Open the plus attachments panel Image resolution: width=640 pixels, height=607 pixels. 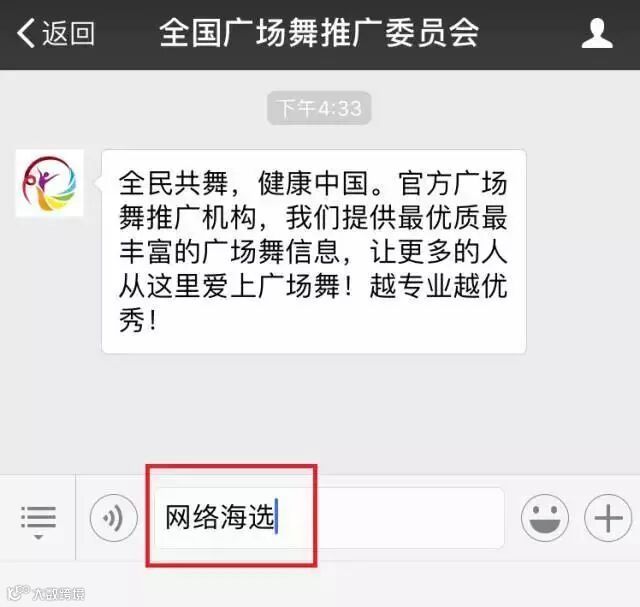point(608,518)
